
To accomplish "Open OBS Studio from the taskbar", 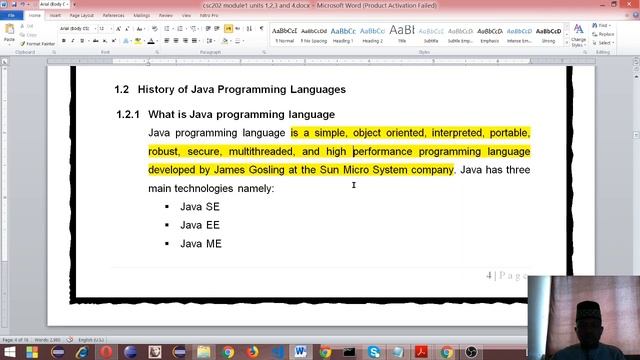I will 471,351.
